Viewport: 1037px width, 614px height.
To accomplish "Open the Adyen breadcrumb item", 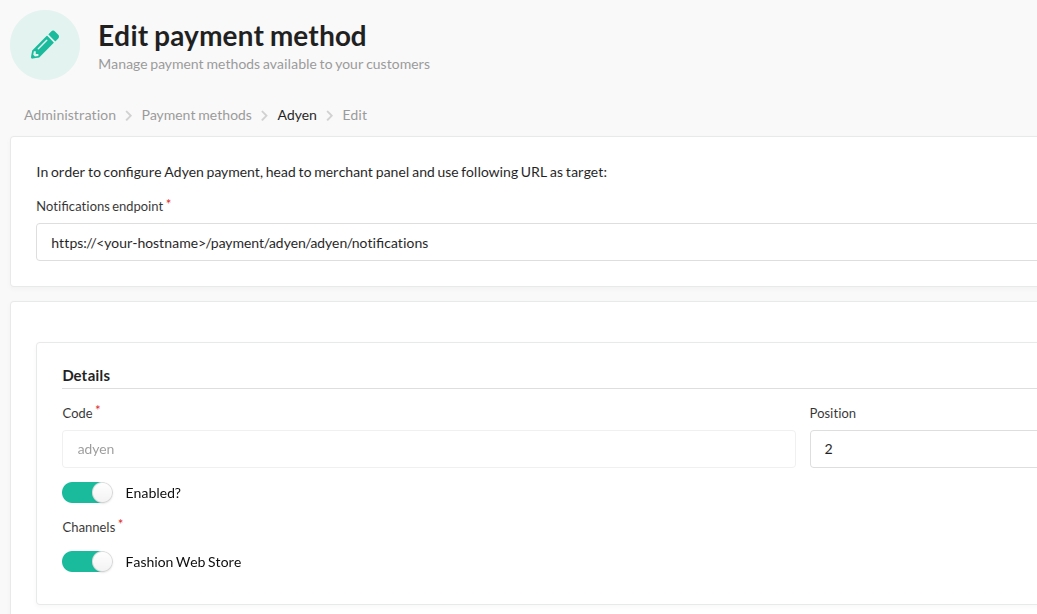I will point(297,116).
